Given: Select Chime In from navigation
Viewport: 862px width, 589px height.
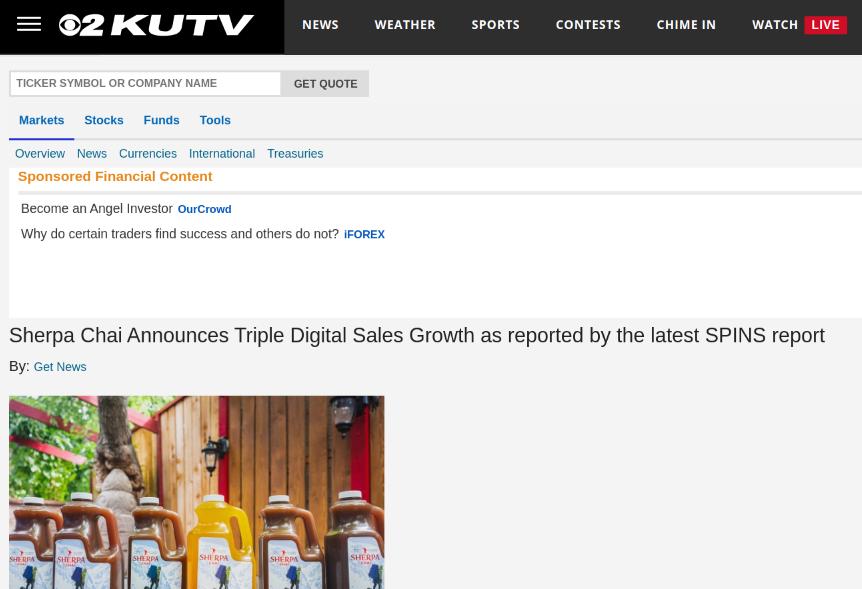Looking at the screenshot, I should [x=686, y=25].
